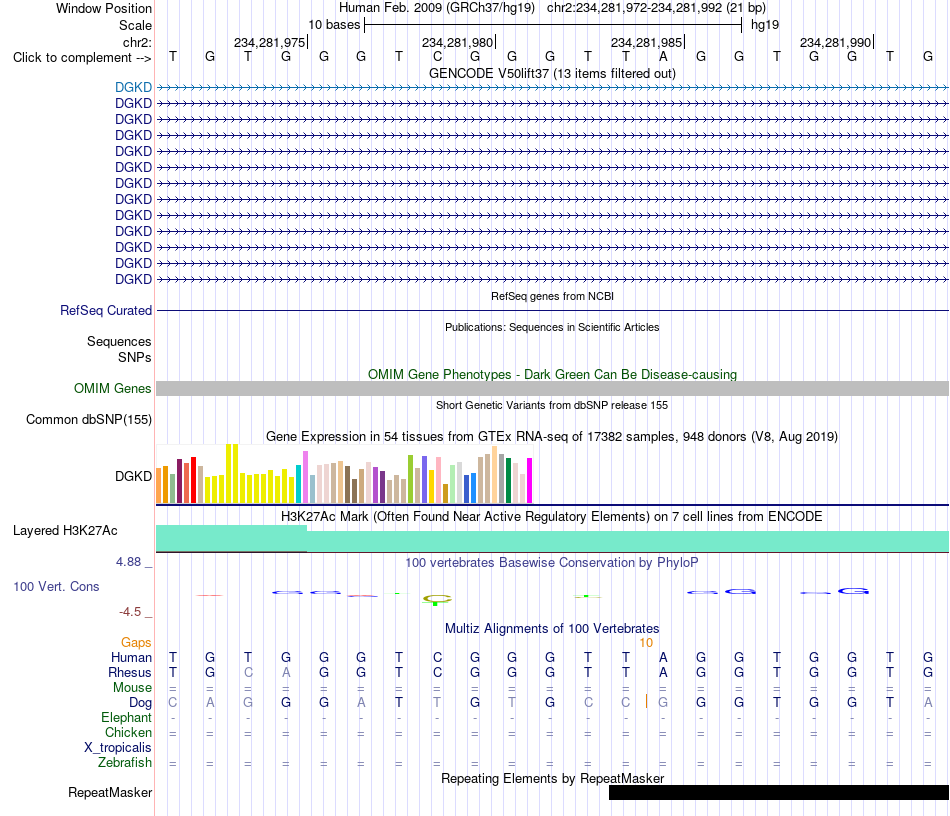Open 'Multiz Alignments of 100 Vertebrates' title
This screenshot has height=816, width=950.
[552, 628]
